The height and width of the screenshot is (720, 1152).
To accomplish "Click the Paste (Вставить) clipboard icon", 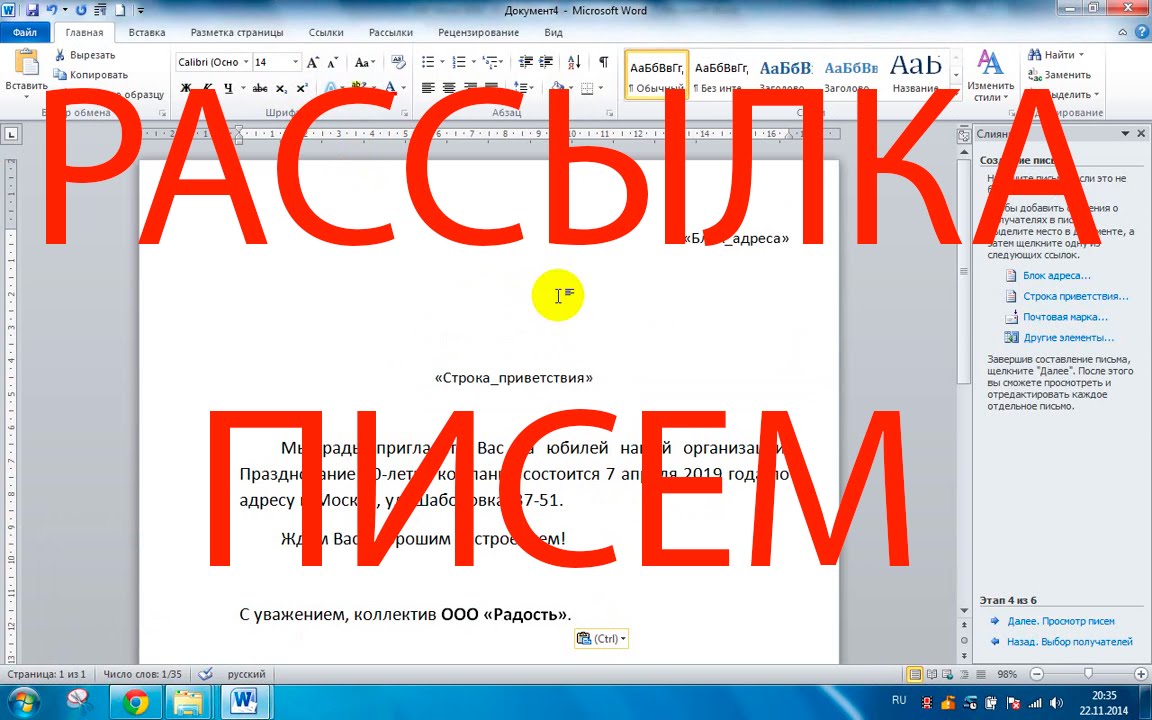I will coord(26,62).
